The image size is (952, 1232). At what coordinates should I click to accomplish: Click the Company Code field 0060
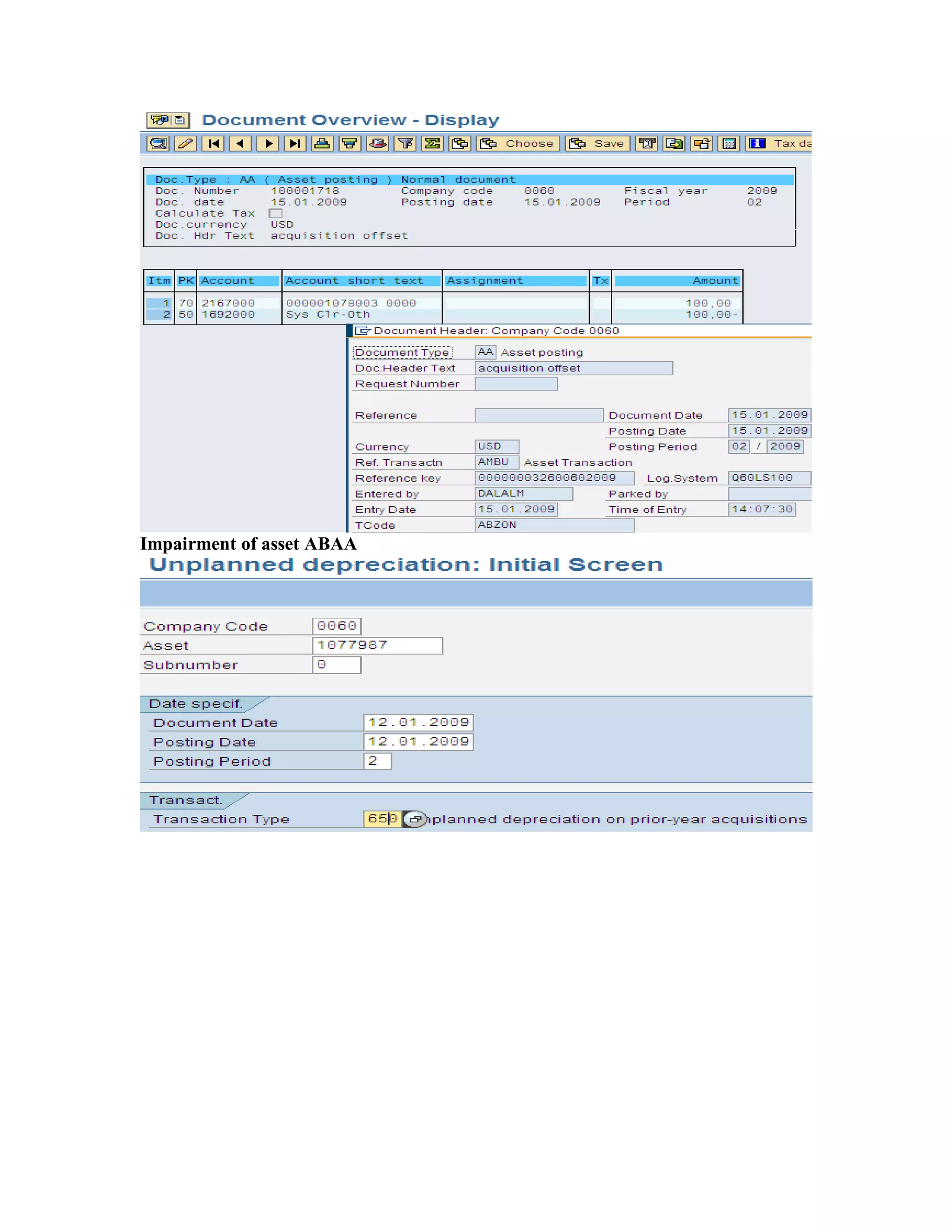tap(337, 626)
